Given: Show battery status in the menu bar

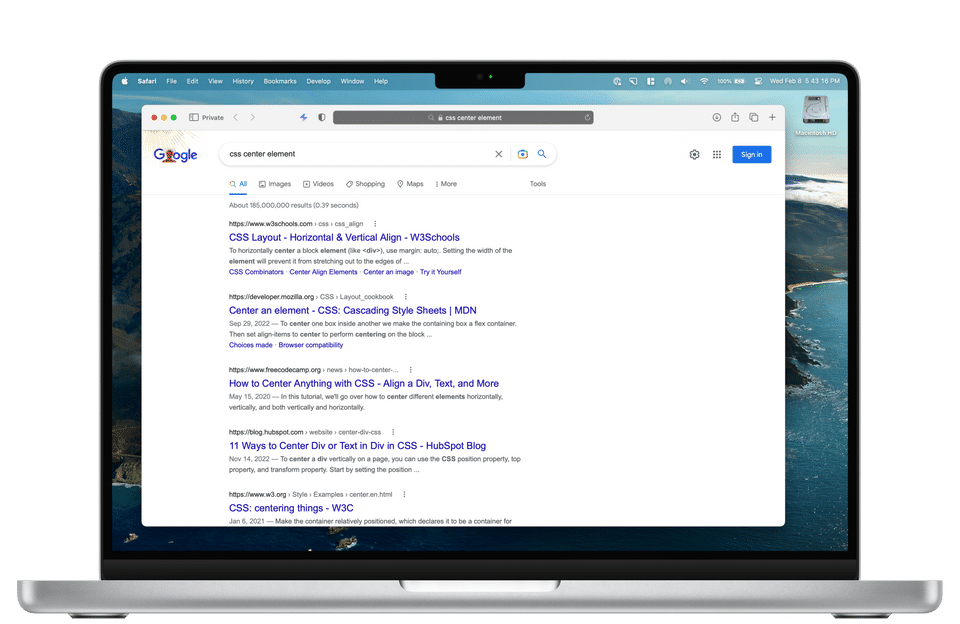Looking at the screenshot, I should point(732,81).
